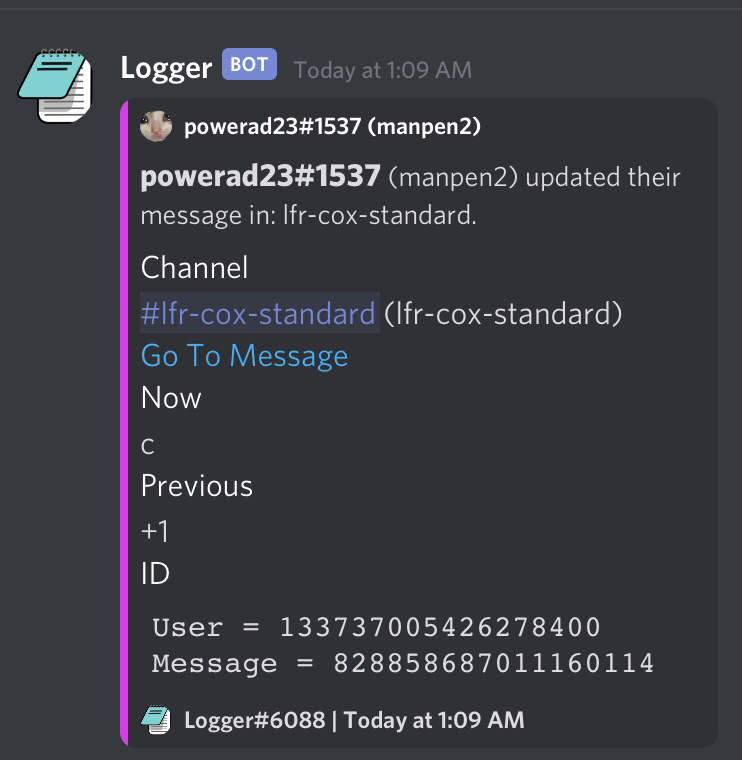Click the 'Channel' field heading

click(x=194, y=268)
